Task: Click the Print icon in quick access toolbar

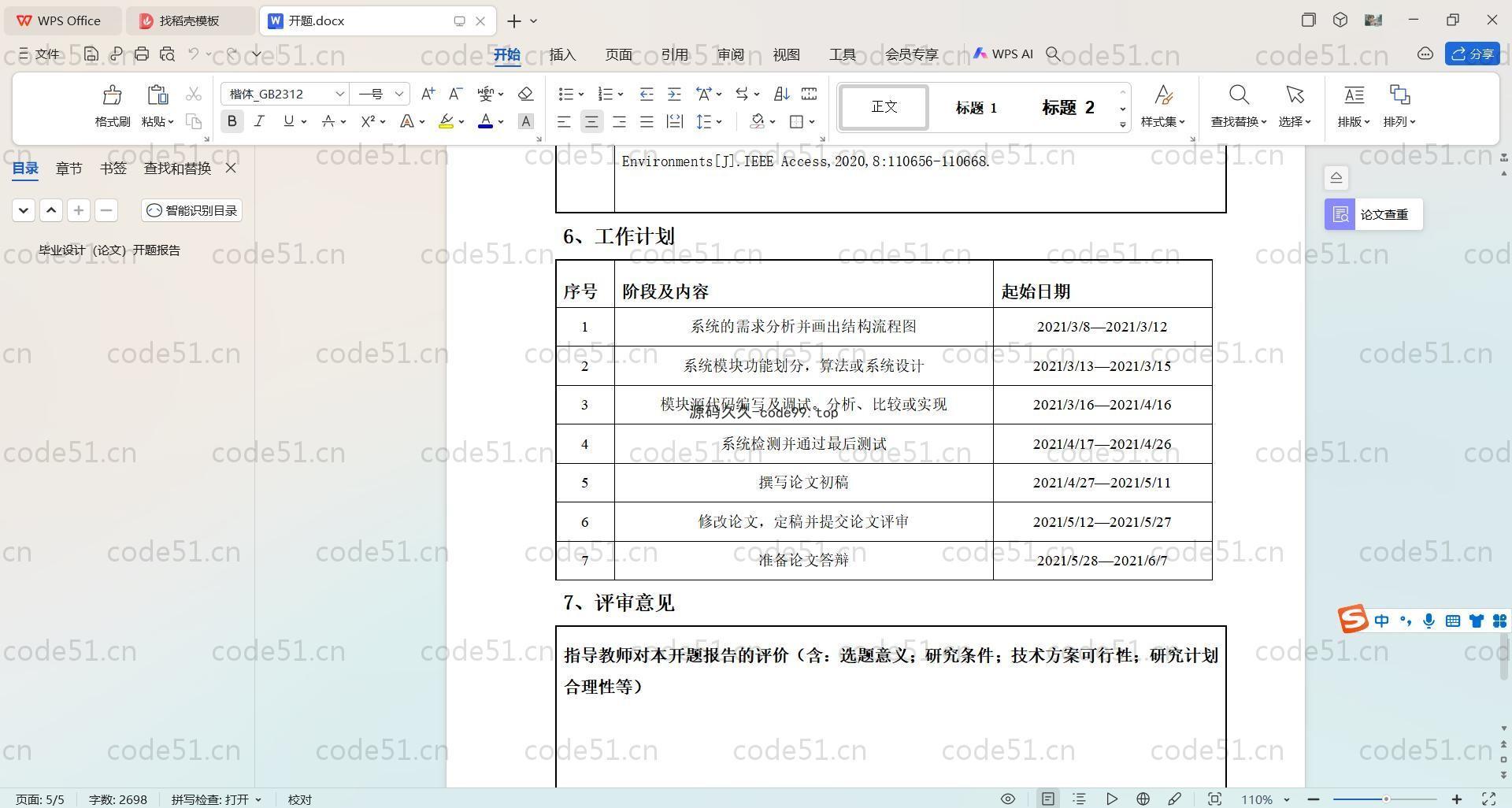Action: pyautogui.click(x=142, y=54)
